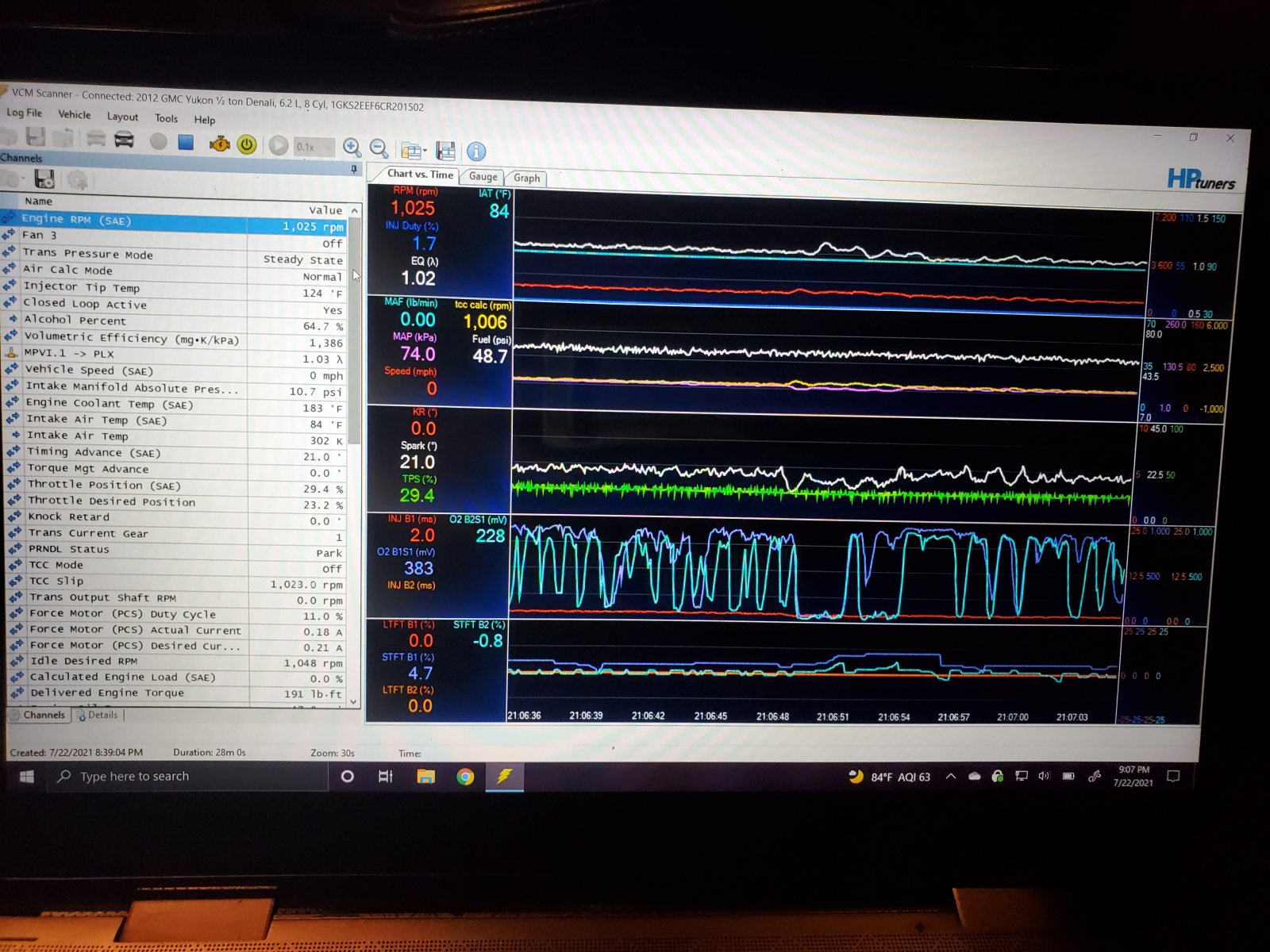The height and width of the screenshot is (952, 1270).
Task: Zoom out on the chart
Action: tap(379, 148)
